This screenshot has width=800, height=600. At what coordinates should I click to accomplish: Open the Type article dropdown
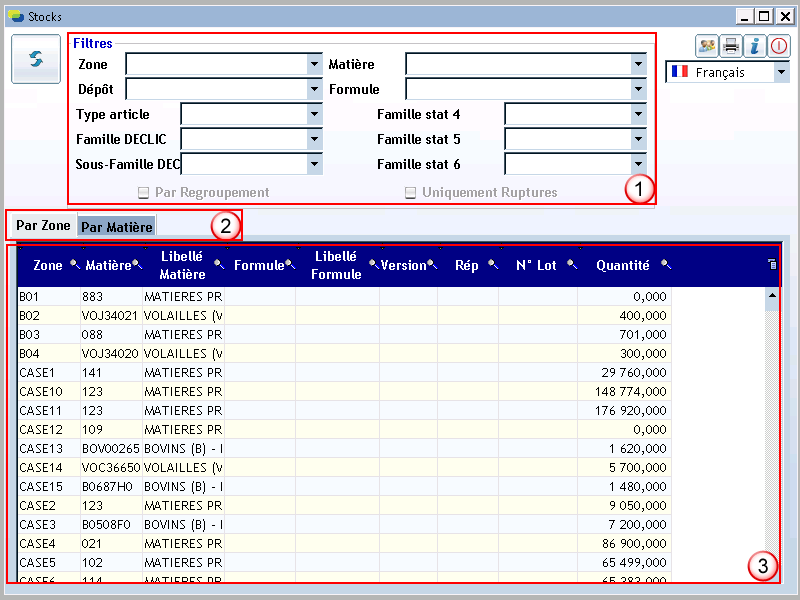click(x=314, y=114)
